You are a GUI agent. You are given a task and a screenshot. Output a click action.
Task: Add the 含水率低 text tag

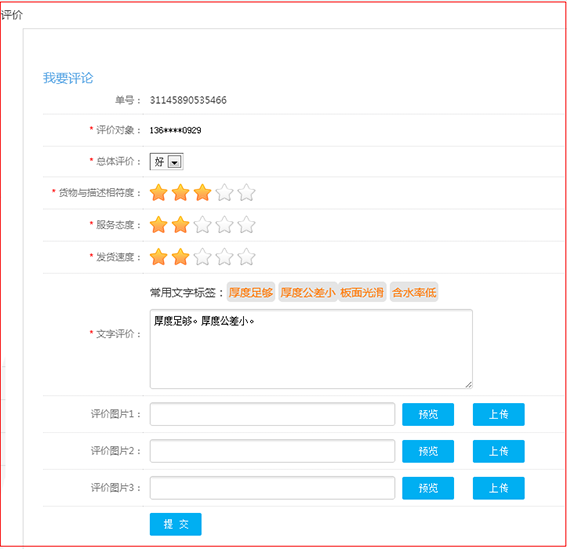(414, 292)
